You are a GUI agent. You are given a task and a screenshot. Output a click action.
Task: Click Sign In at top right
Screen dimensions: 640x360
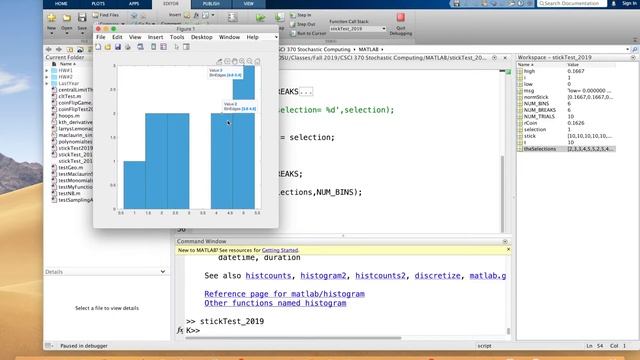(629, 4)
